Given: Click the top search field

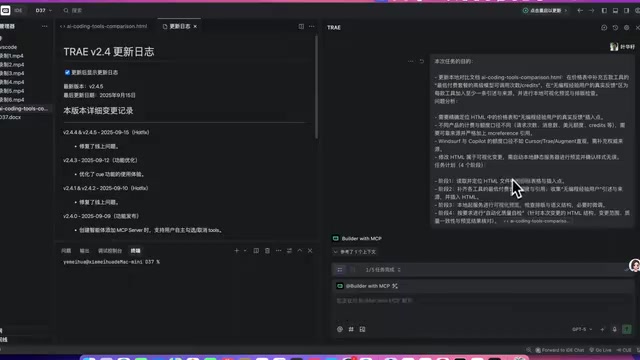Looking at the screenshot, I should [73, 10].
